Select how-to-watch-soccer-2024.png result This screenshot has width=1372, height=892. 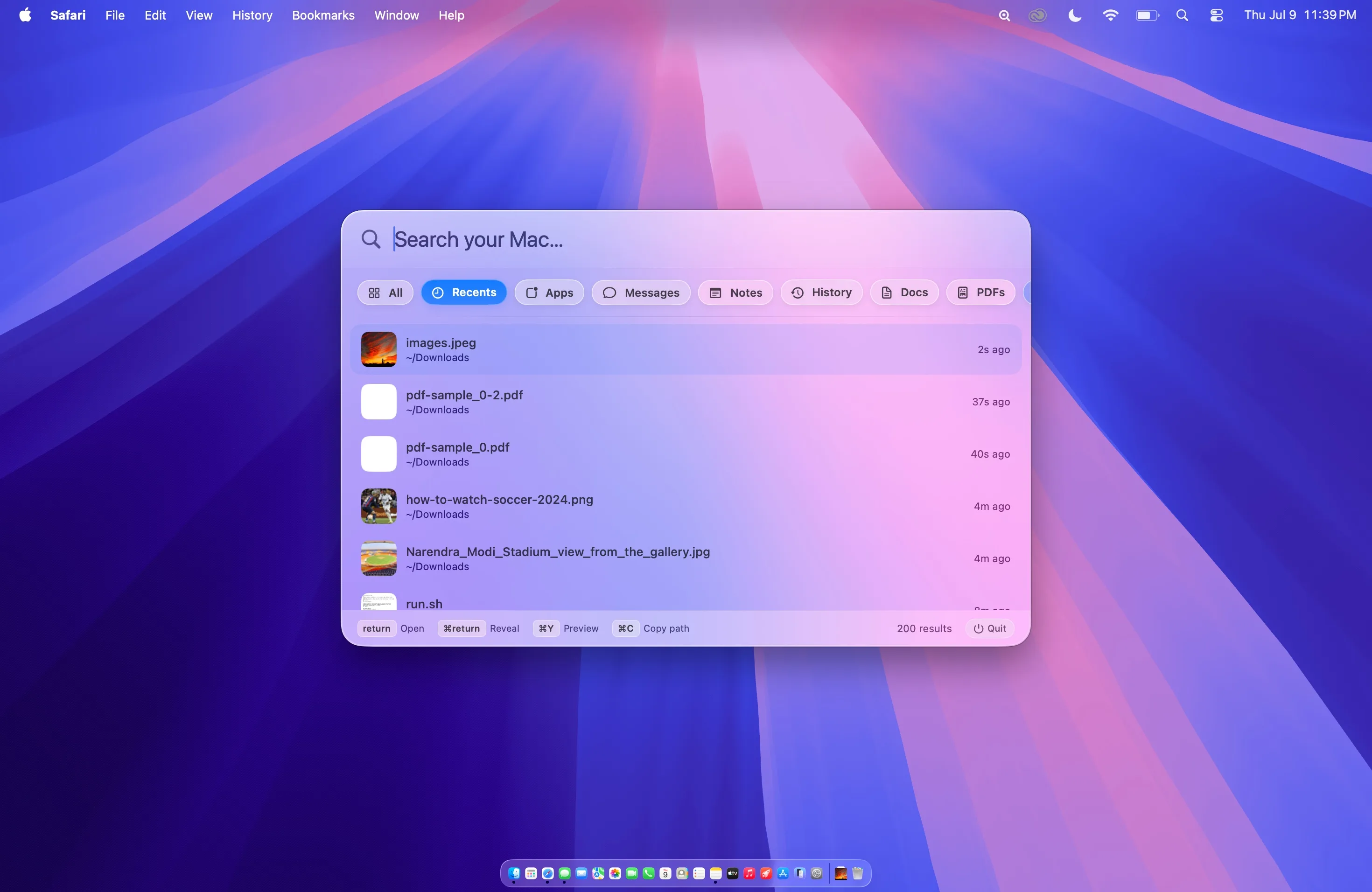pos(686,506)
